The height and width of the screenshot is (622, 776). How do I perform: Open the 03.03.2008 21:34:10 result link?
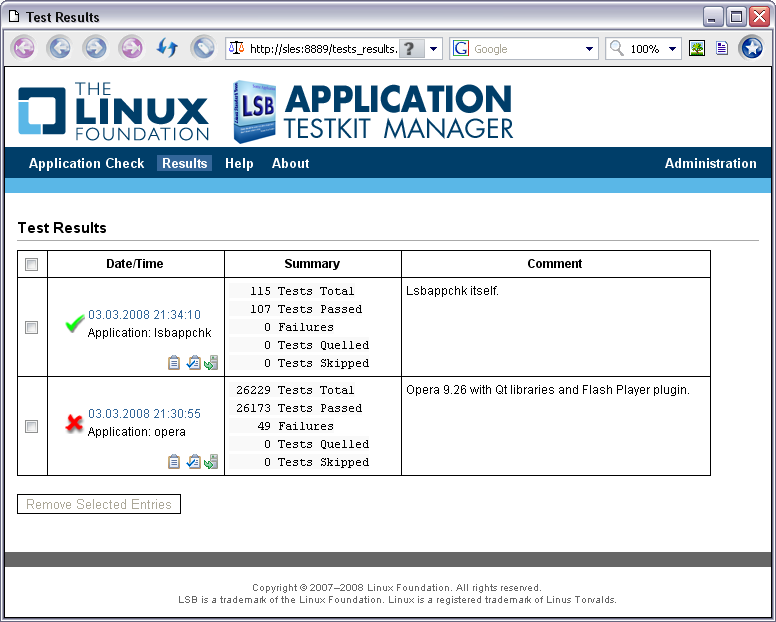tap(145, 315)
